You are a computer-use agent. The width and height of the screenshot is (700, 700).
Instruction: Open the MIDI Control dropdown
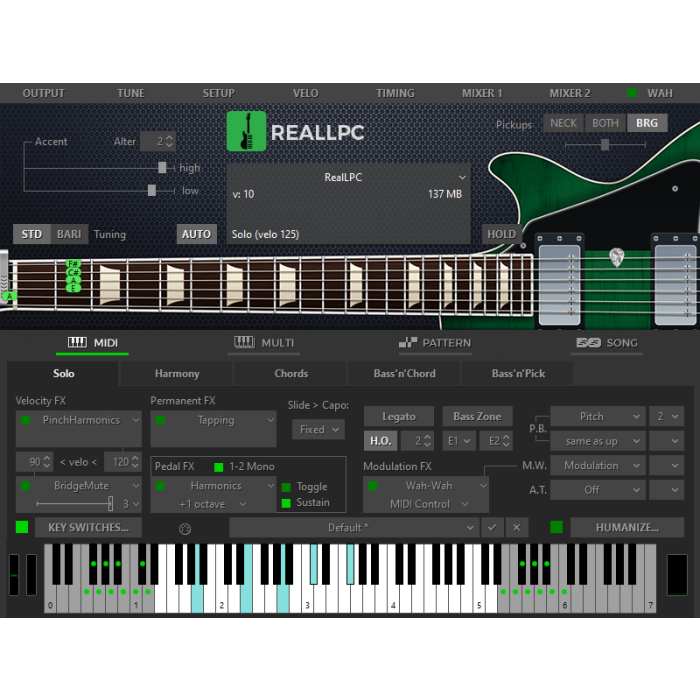(429, 504)
